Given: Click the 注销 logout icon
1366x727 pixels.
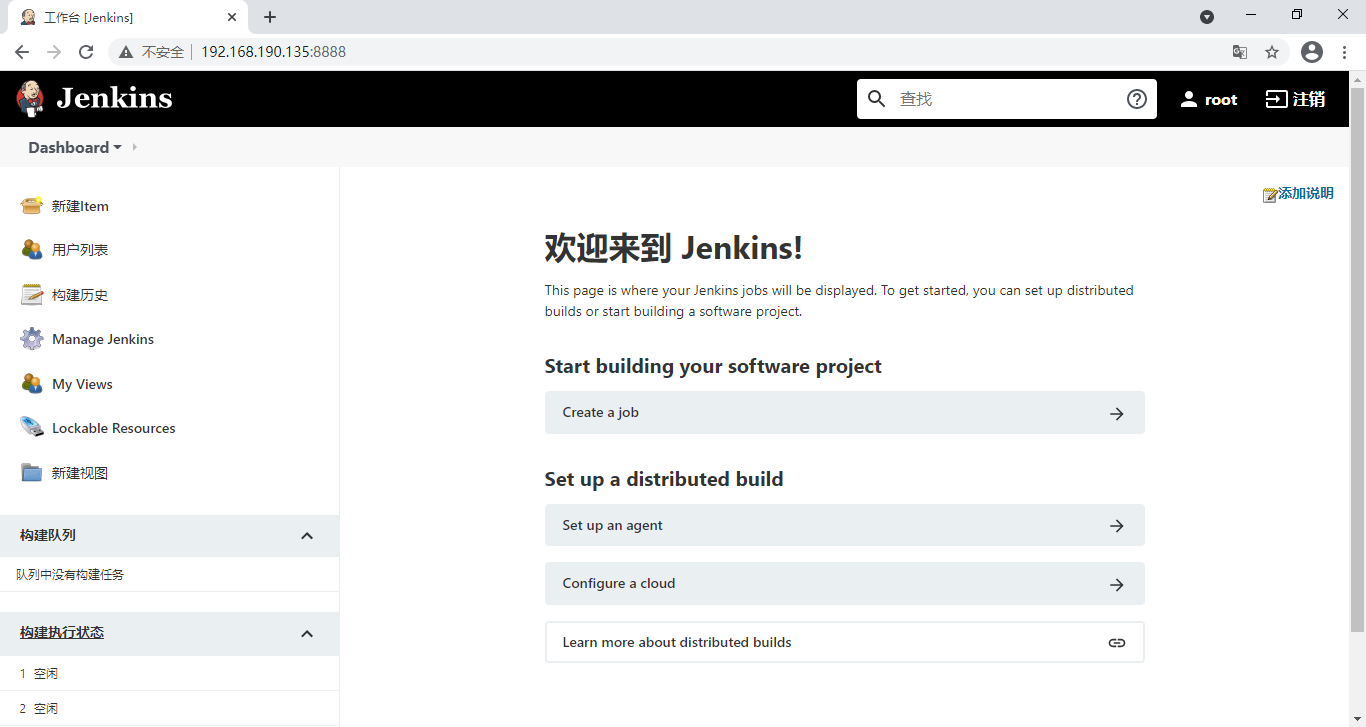Looking at the screenshot, I should [x=1276, y=99].
